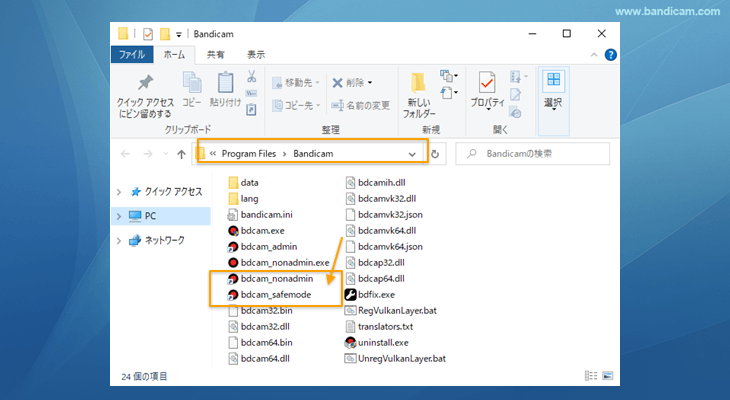Select the bdcam_nonadmin shortcut

tap(271, 278)
